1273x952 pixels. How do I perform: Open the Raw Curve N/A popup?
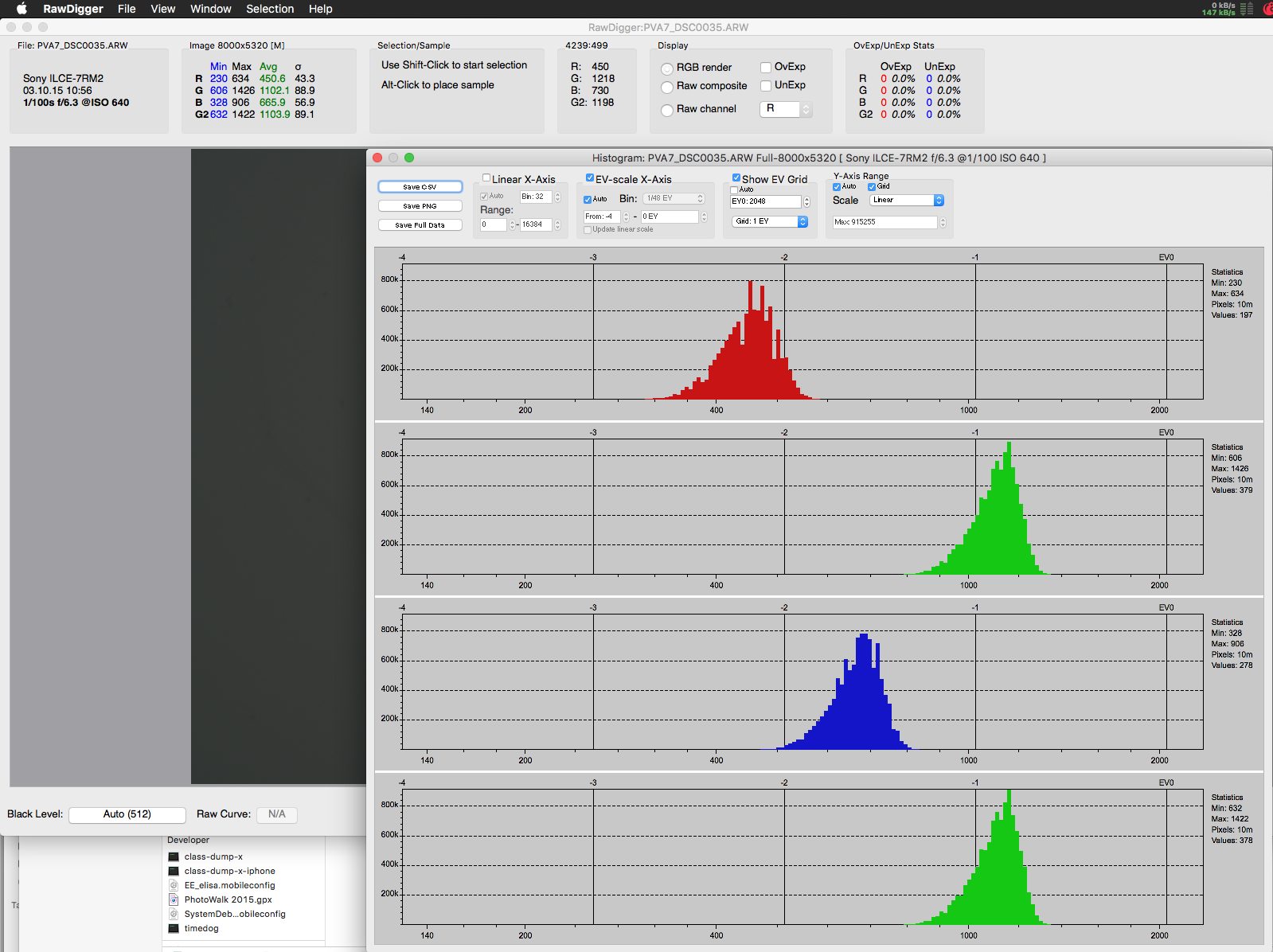(277, 814)
